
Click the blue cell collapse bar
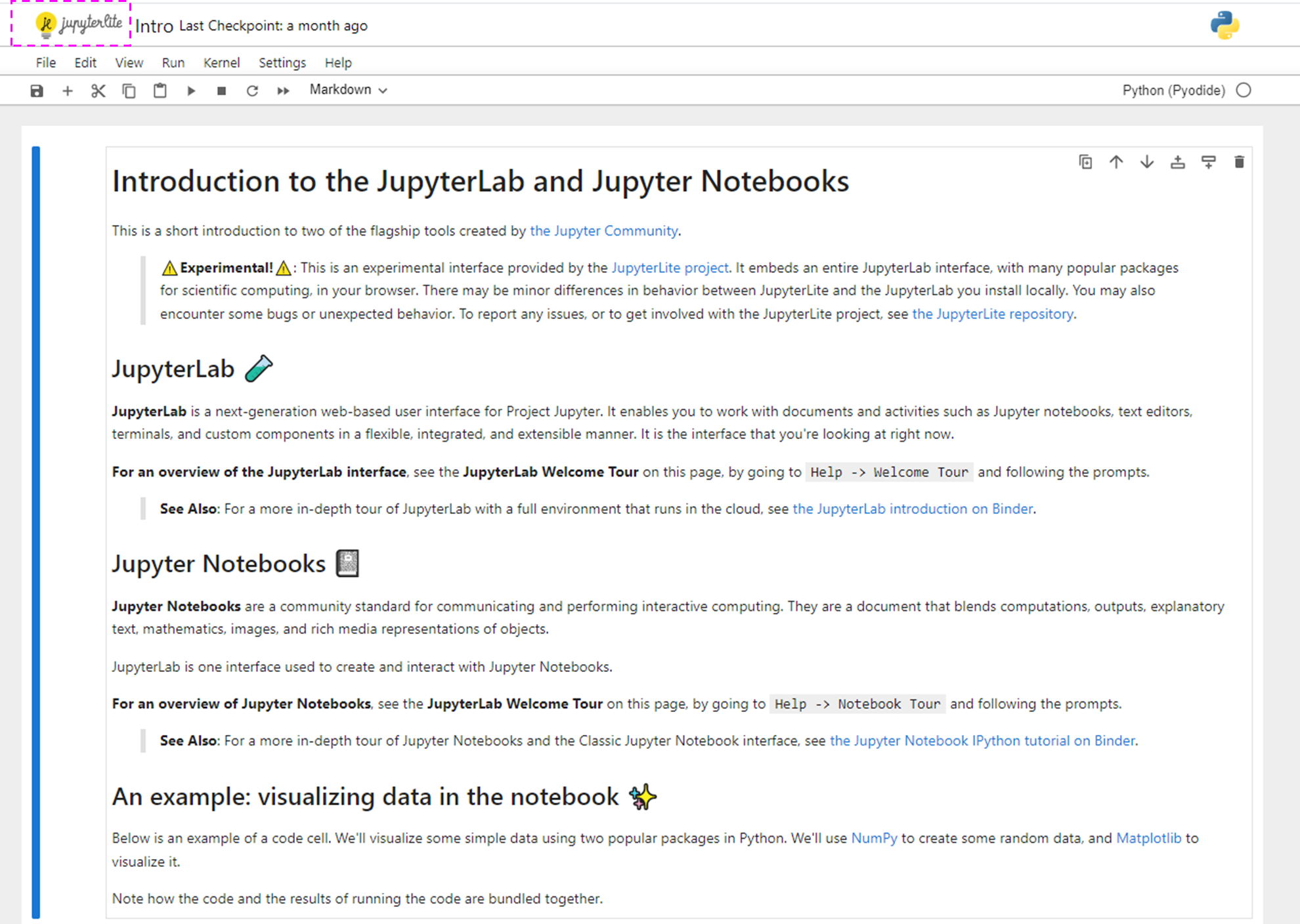(x=36, y=532)
